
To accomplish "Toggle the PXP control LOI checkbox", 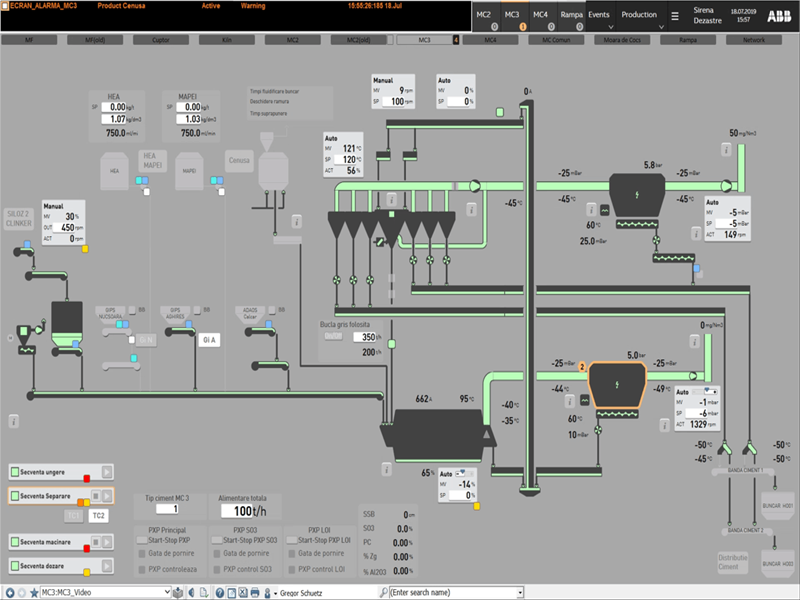I will point(293,570).
